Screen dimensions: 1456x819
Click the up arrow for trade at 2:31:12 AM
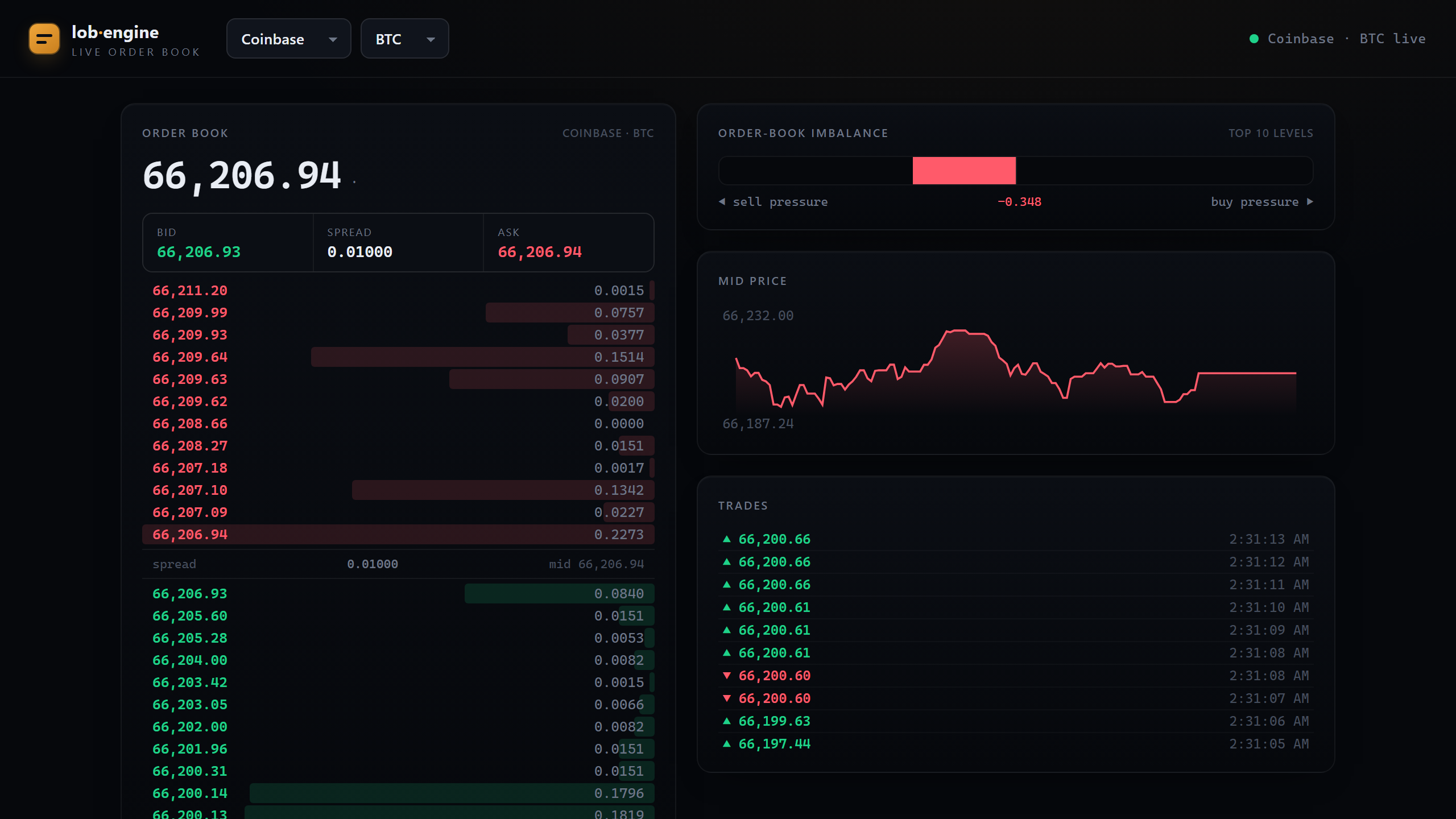pyautogui.click(x=727, y=561)
